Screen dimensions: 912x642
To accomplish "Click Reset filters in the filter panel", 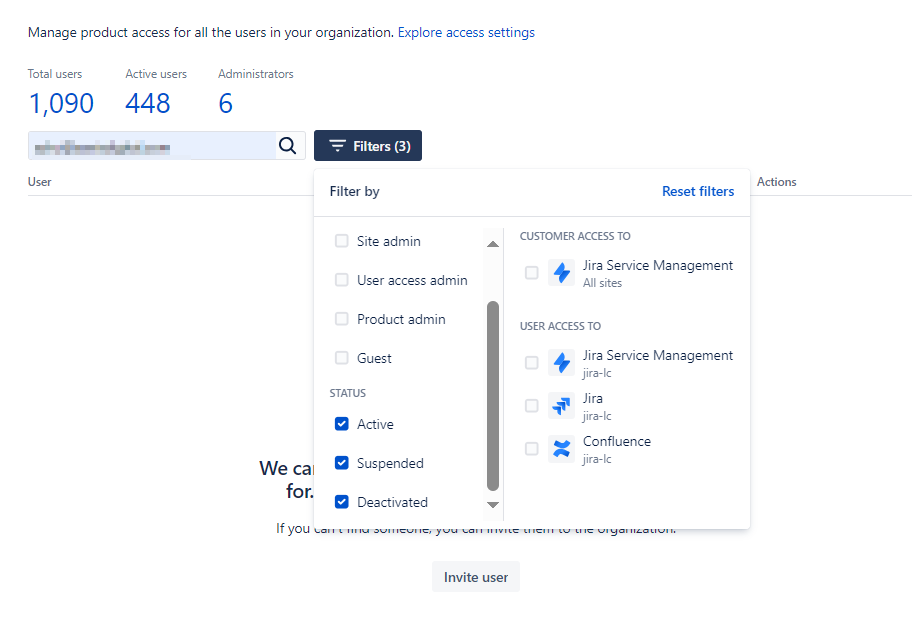I will click(697, 190).
